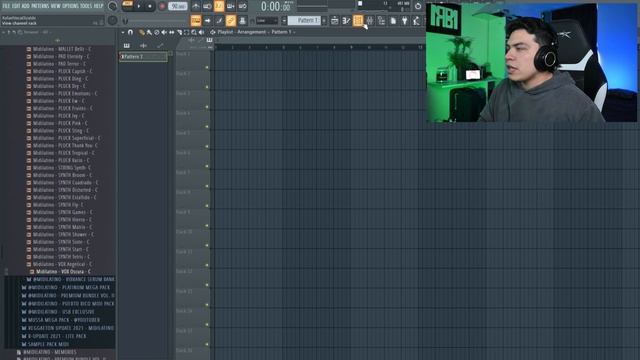Open the Pattern 1 selector
Image resolution: width=640 pixels, height=360 pixels.
(304, 20)
